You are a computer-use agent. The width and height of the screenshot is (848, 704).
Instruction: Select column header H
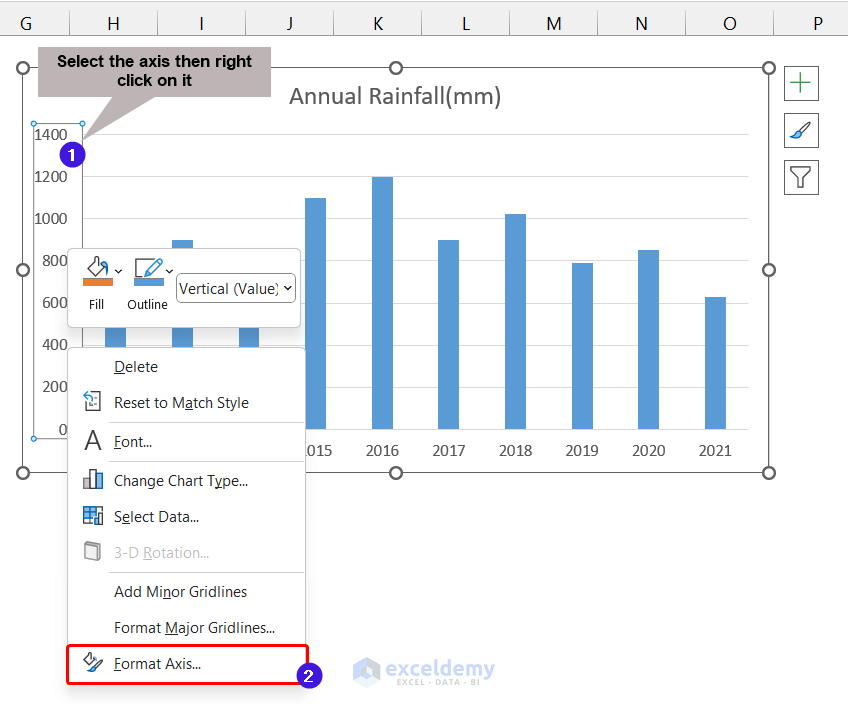pos(114,23)
